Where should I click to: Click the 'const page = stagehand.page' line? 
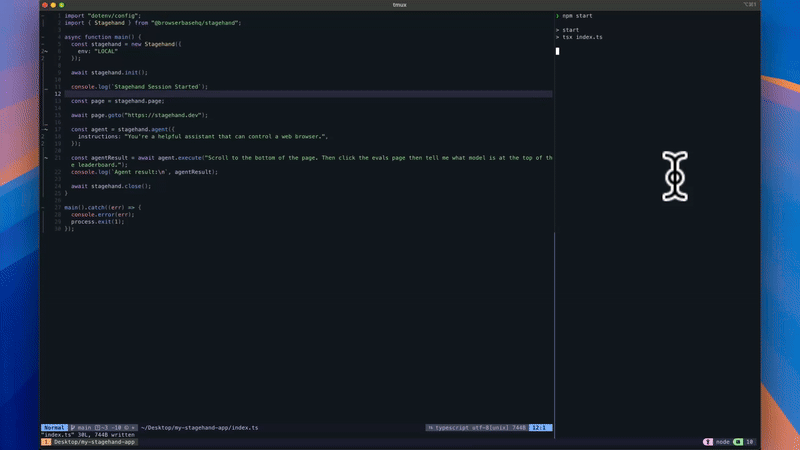pos(117,101)
